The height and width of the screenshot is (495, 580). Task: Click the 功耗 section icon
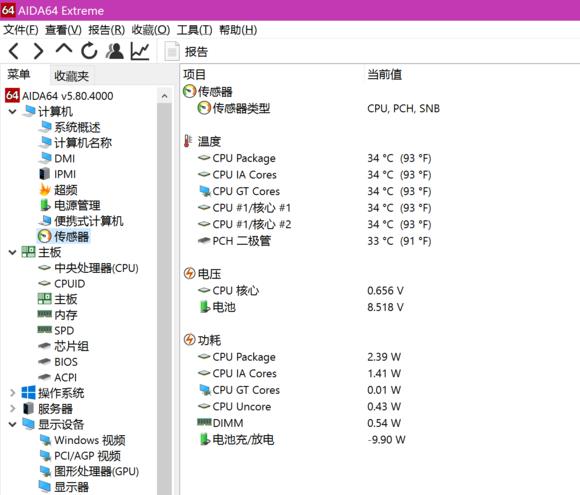pyautogui.click(x=189, y=340)
